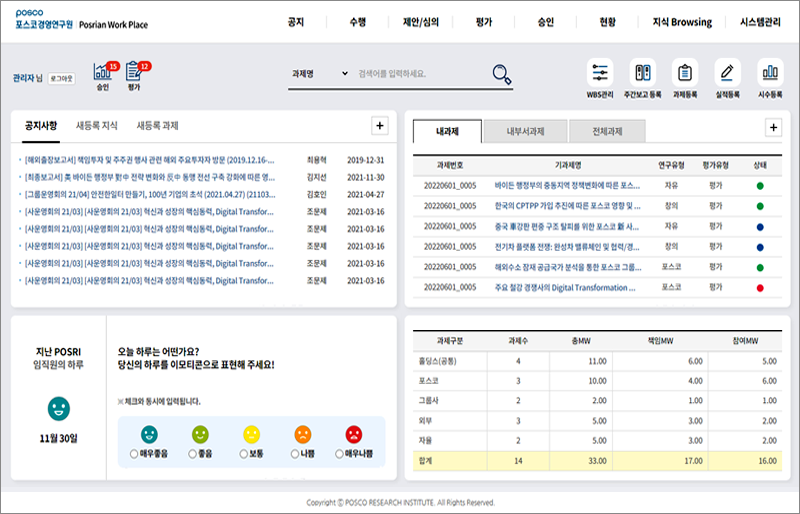This screenshot has height=514, width=800.
Task: Select the 매우좋음 radio button
Action: tap(134, 454)
